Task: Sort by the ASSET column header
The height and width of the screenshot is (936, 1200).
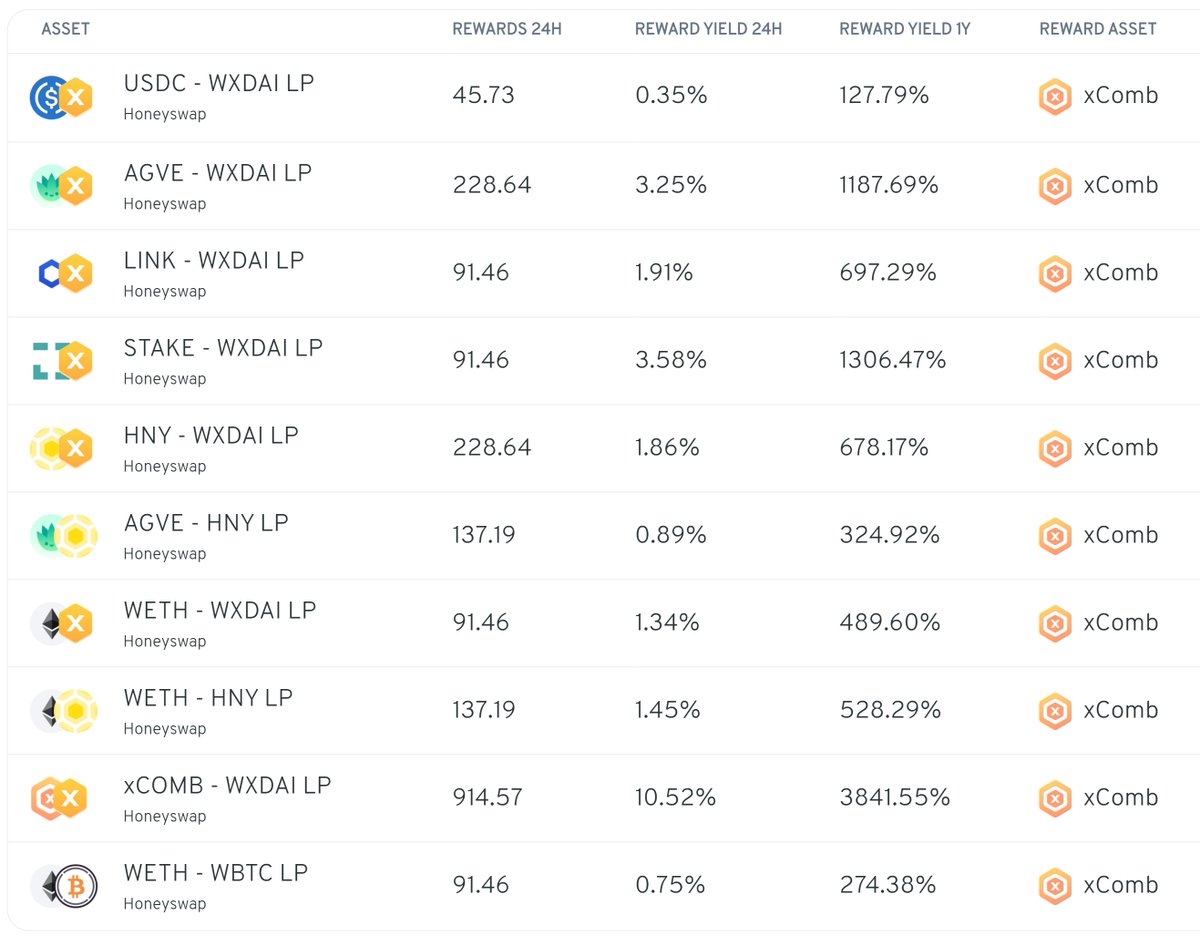Action: [x=65, y=29]
